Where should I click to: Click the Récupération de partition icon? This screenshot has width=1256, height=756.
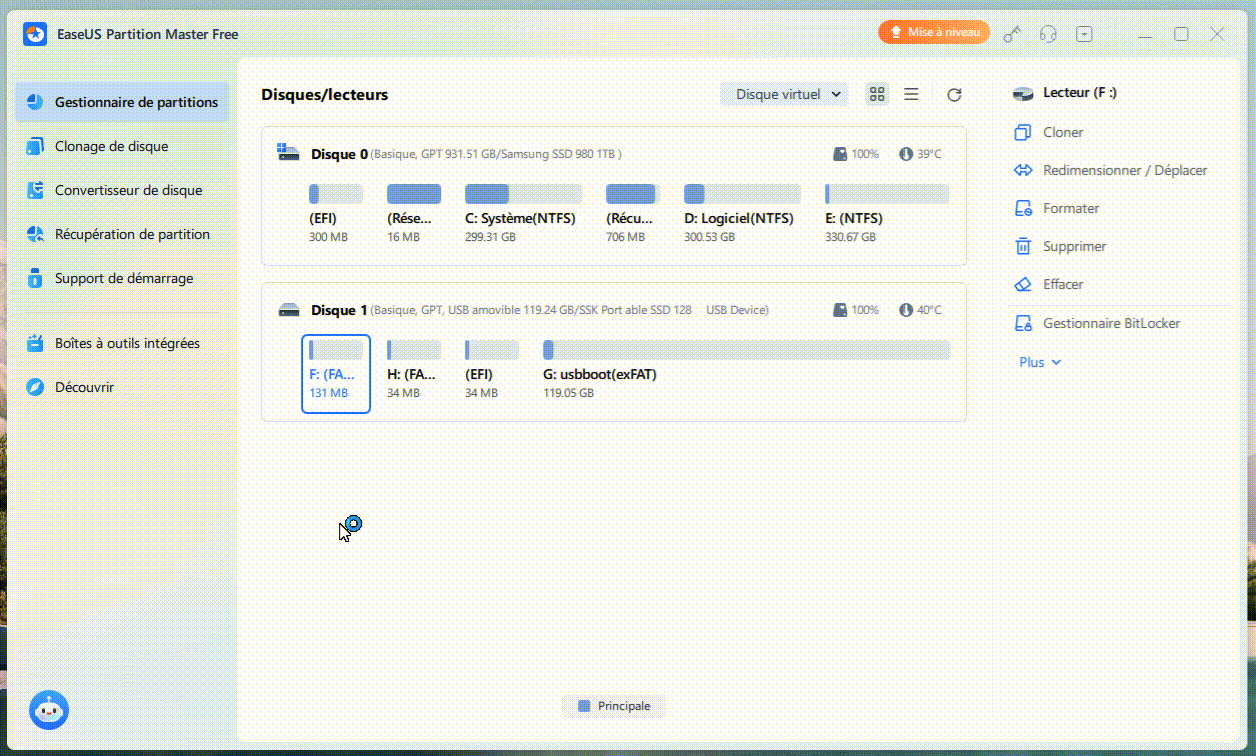coord(35,234)
